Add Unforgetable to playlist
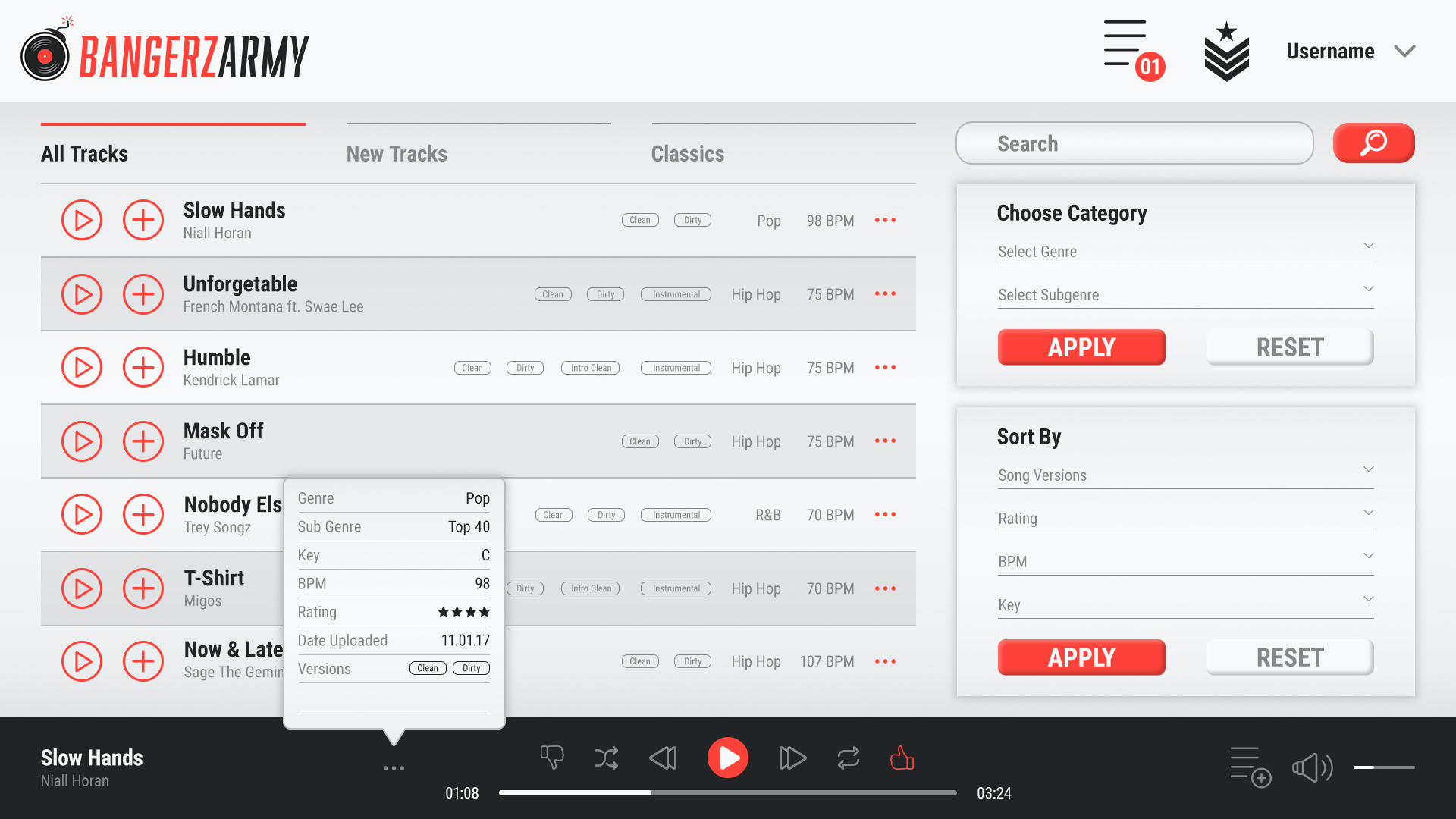Image resolution: width=1456 pixels, height=819 pixels. (143, 294)
